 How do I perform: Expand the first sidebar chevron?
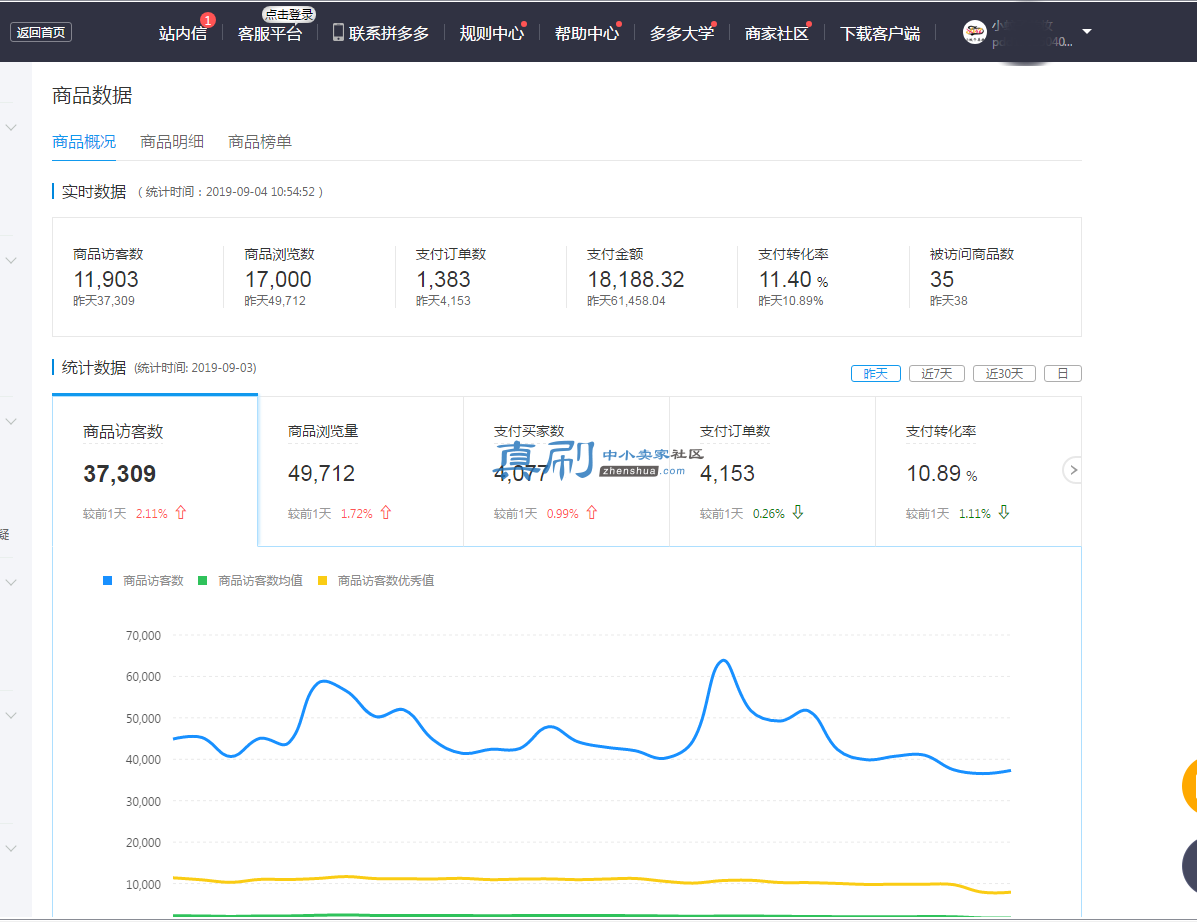click(11, 127)
